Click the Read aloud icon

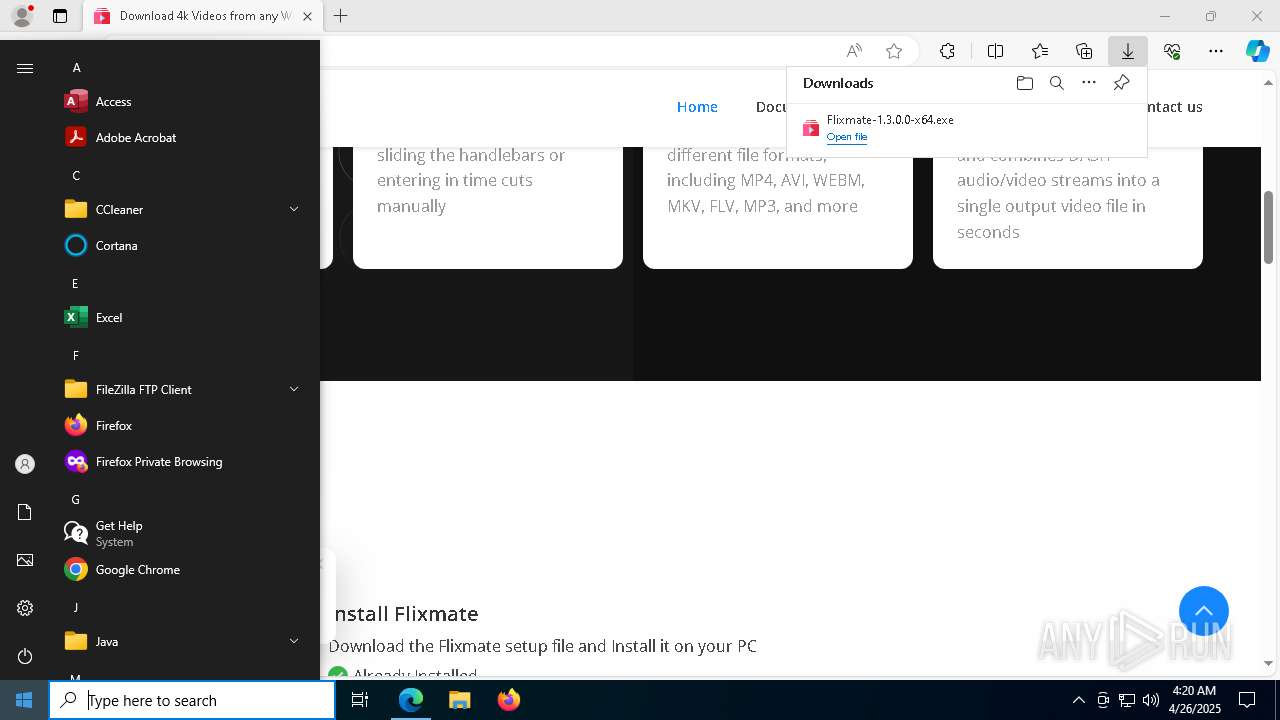coord(854,51)
